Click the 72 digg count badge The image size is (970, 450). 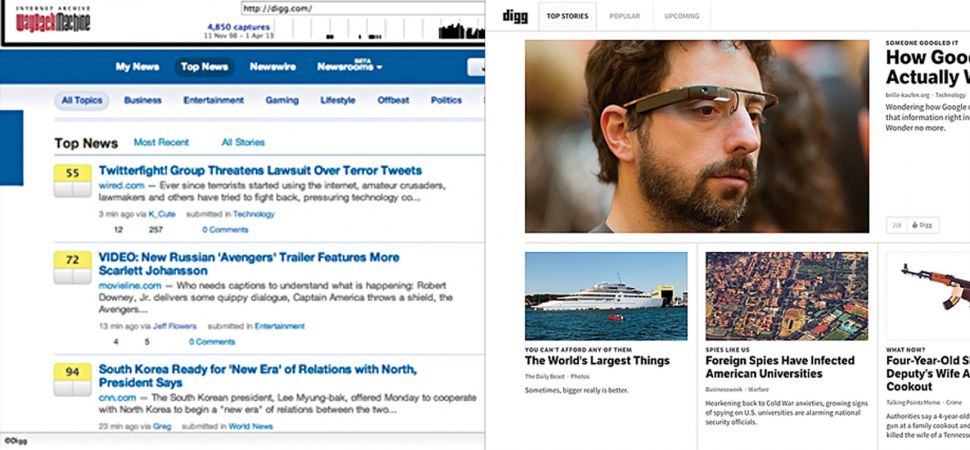73,260
